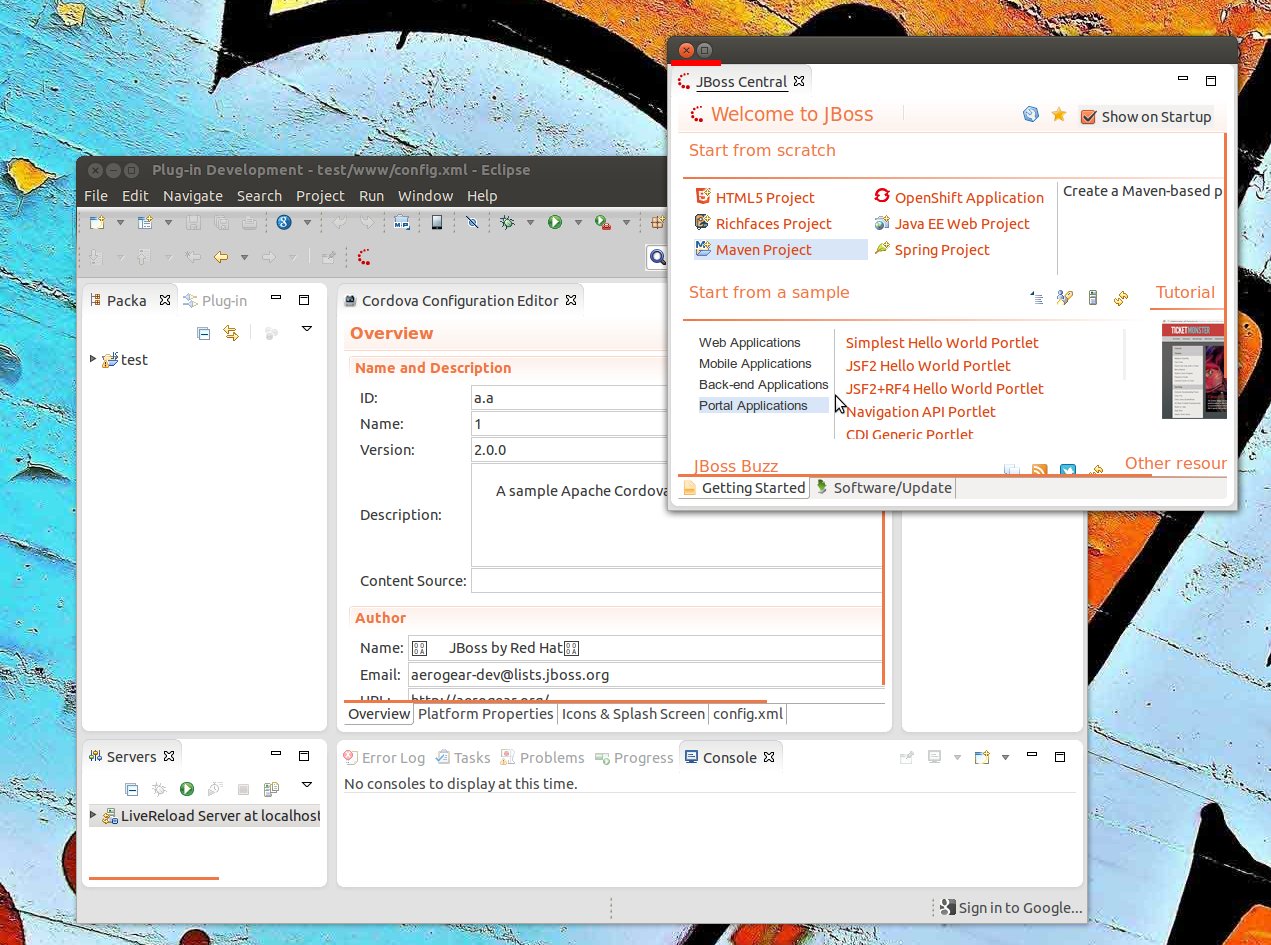Click the yellow Back arrow in toolbar
Screen dimensions: 1271x945
click(221, 257)
